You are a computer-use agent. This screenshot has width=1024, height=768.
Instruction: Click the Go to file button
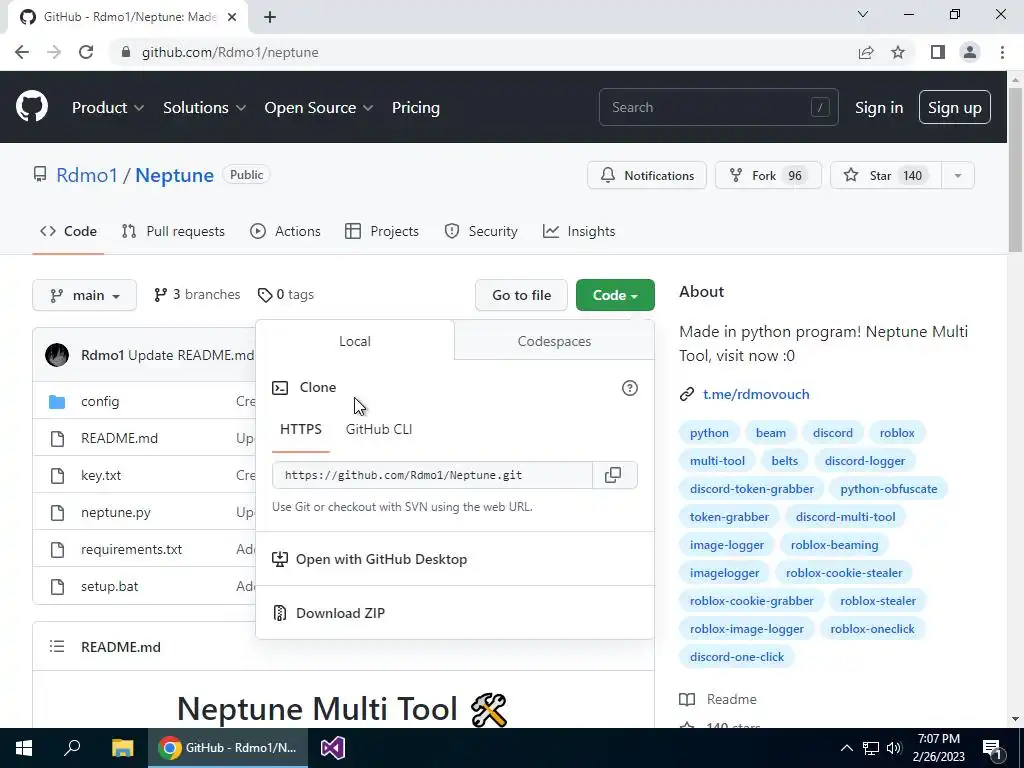pyautogui.click(x=522, y=295)
